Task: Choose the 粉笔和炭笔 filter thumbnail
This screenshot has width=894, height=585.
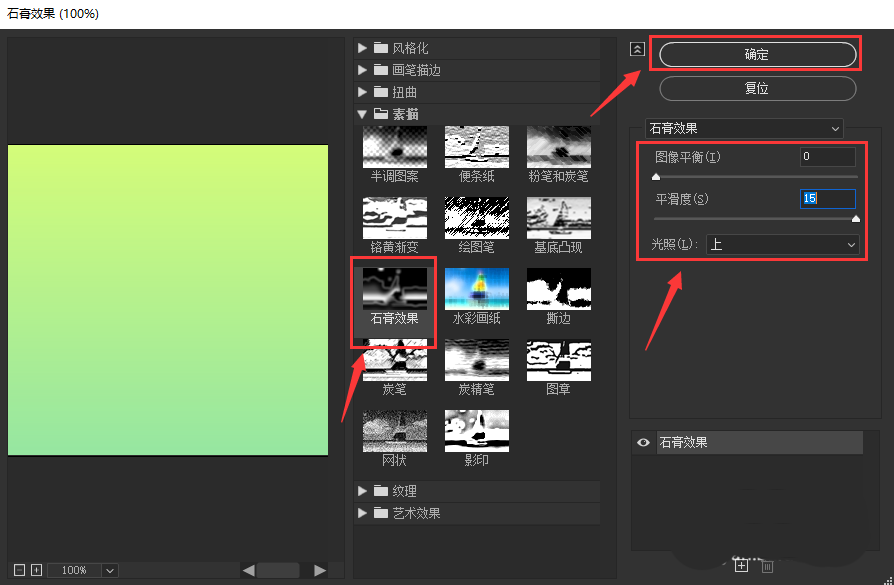Action: coord(559,147)
